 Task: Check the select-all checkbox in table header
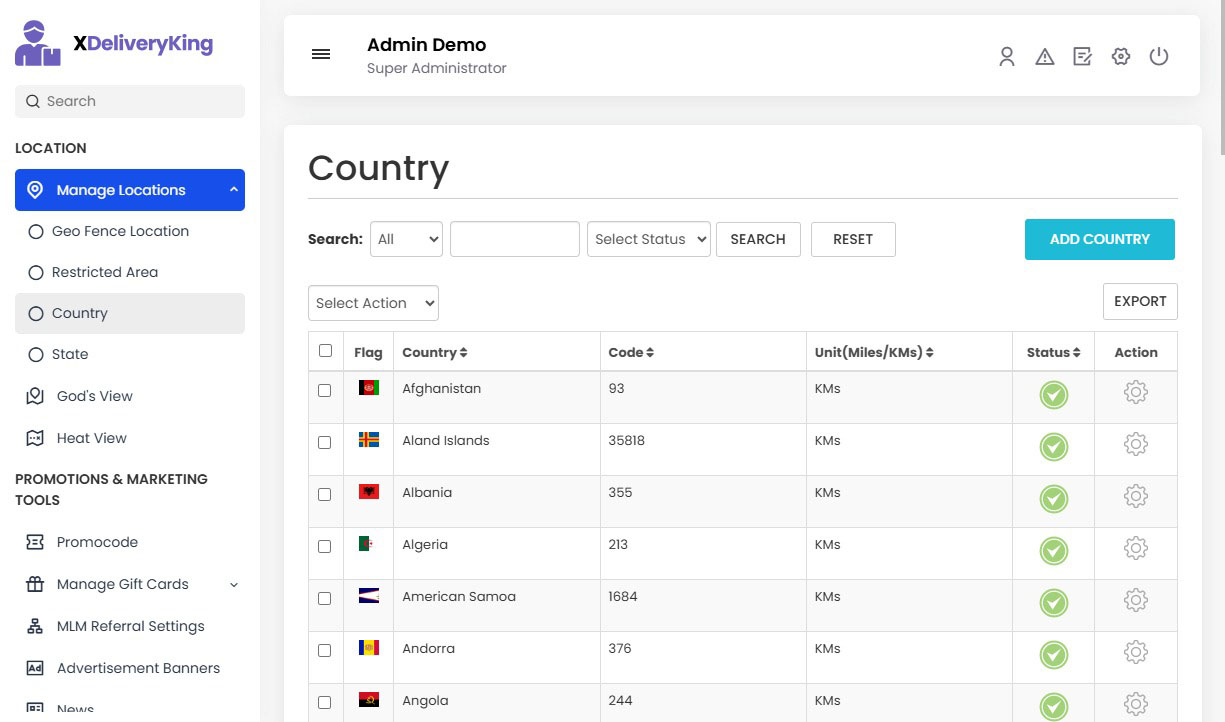325,351
